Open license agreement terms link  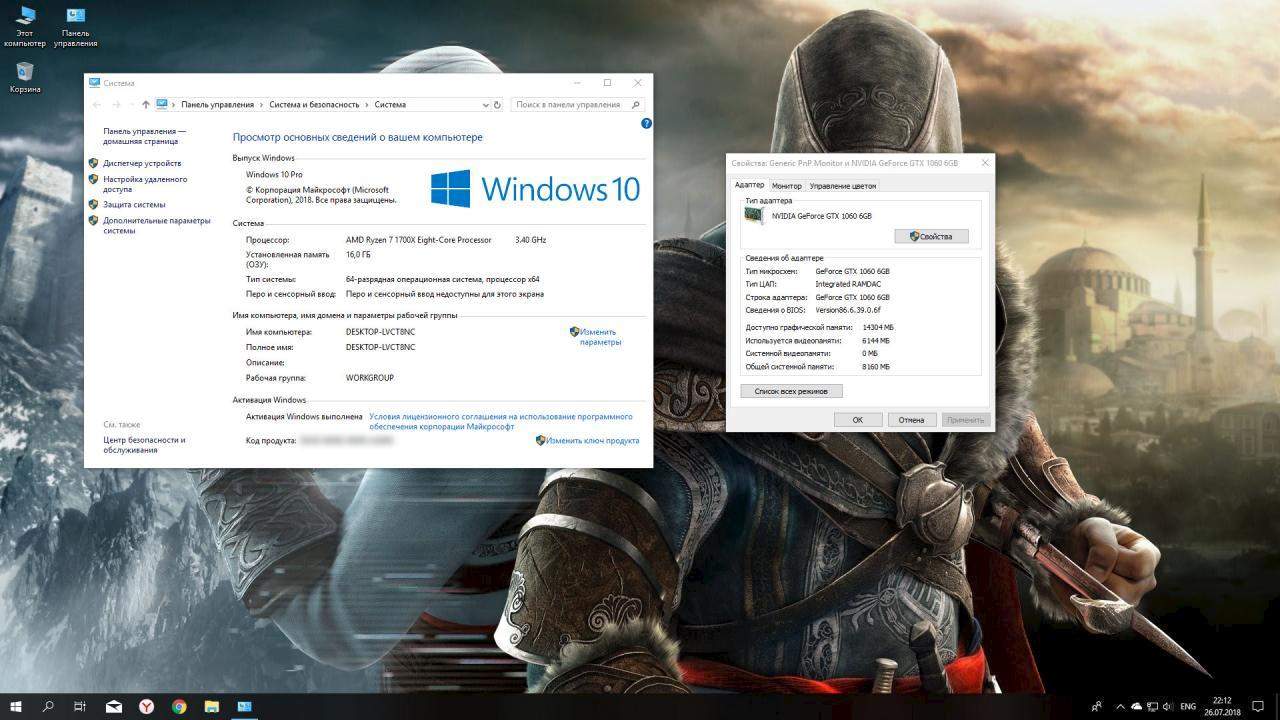501,421
